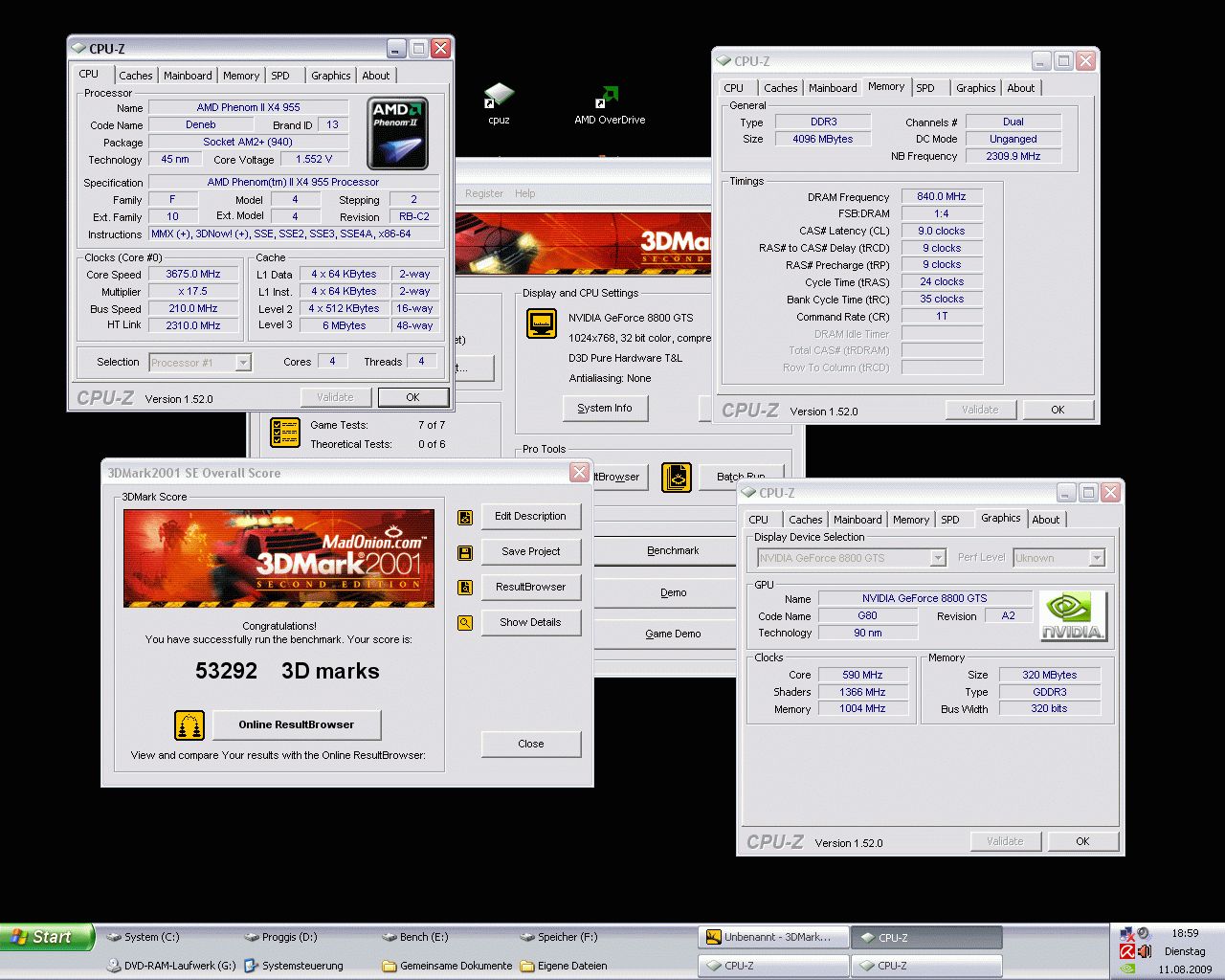Click the Online ResultBrowser button

tap(297, 725)
